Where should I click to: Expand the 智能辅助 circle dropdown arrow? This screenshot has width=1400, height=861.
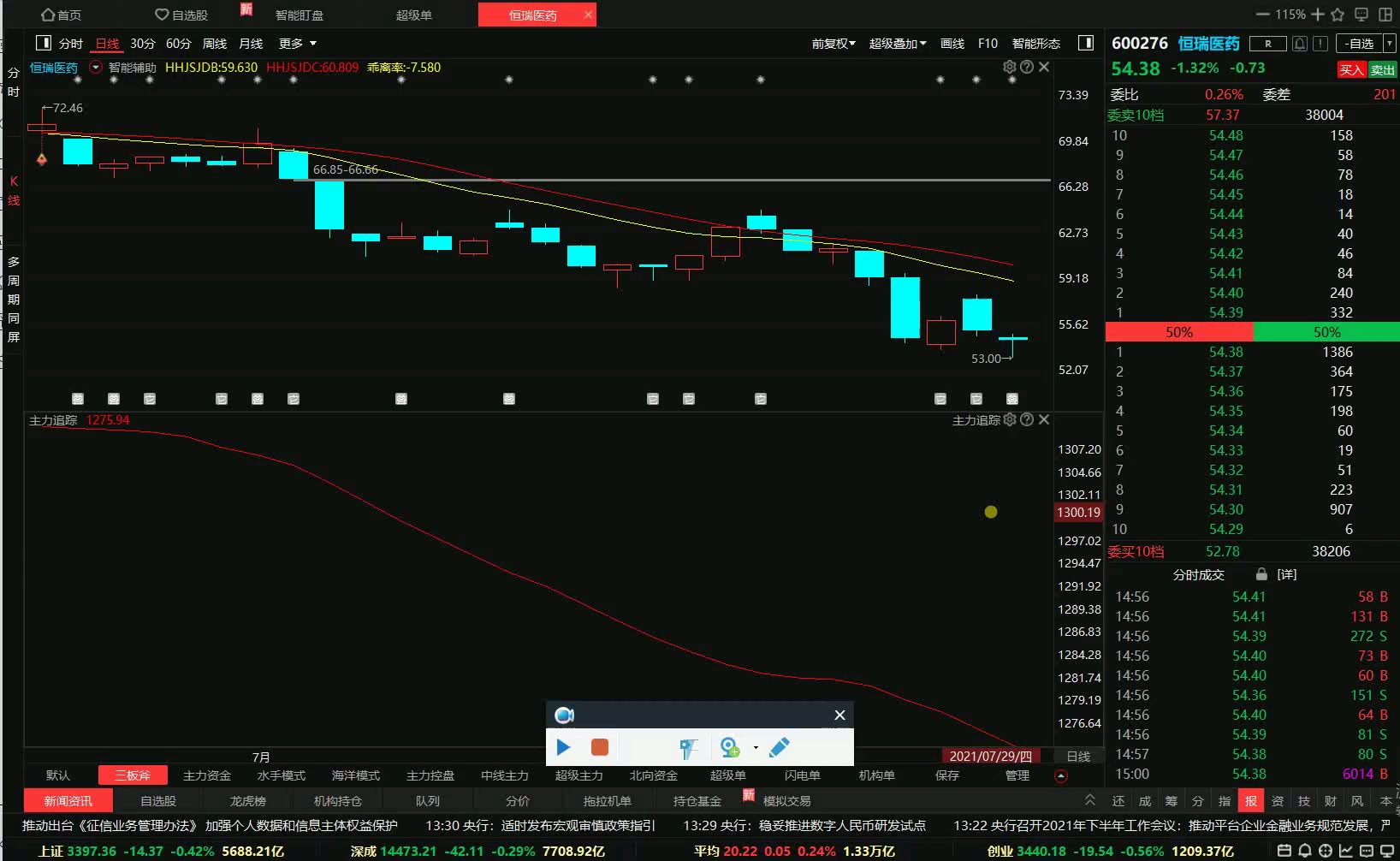click(x=96, y=67)
